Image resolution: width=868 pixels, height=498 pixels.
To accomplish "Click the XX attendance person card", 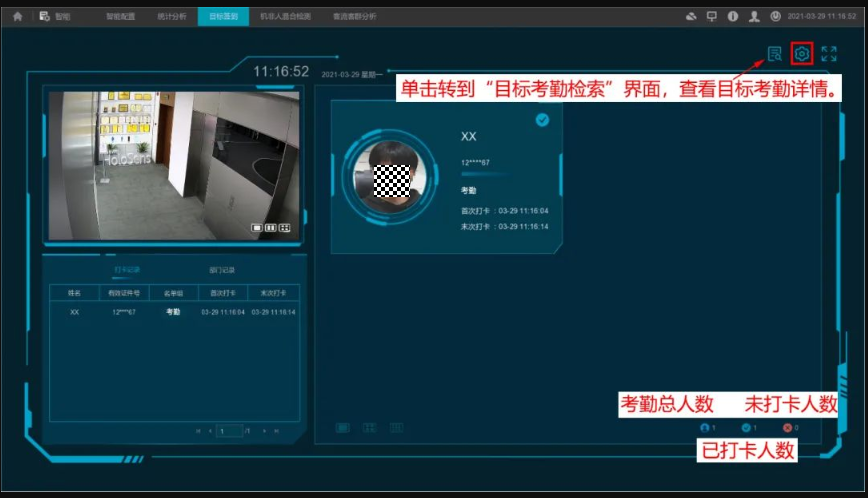I will click(447, 176).
